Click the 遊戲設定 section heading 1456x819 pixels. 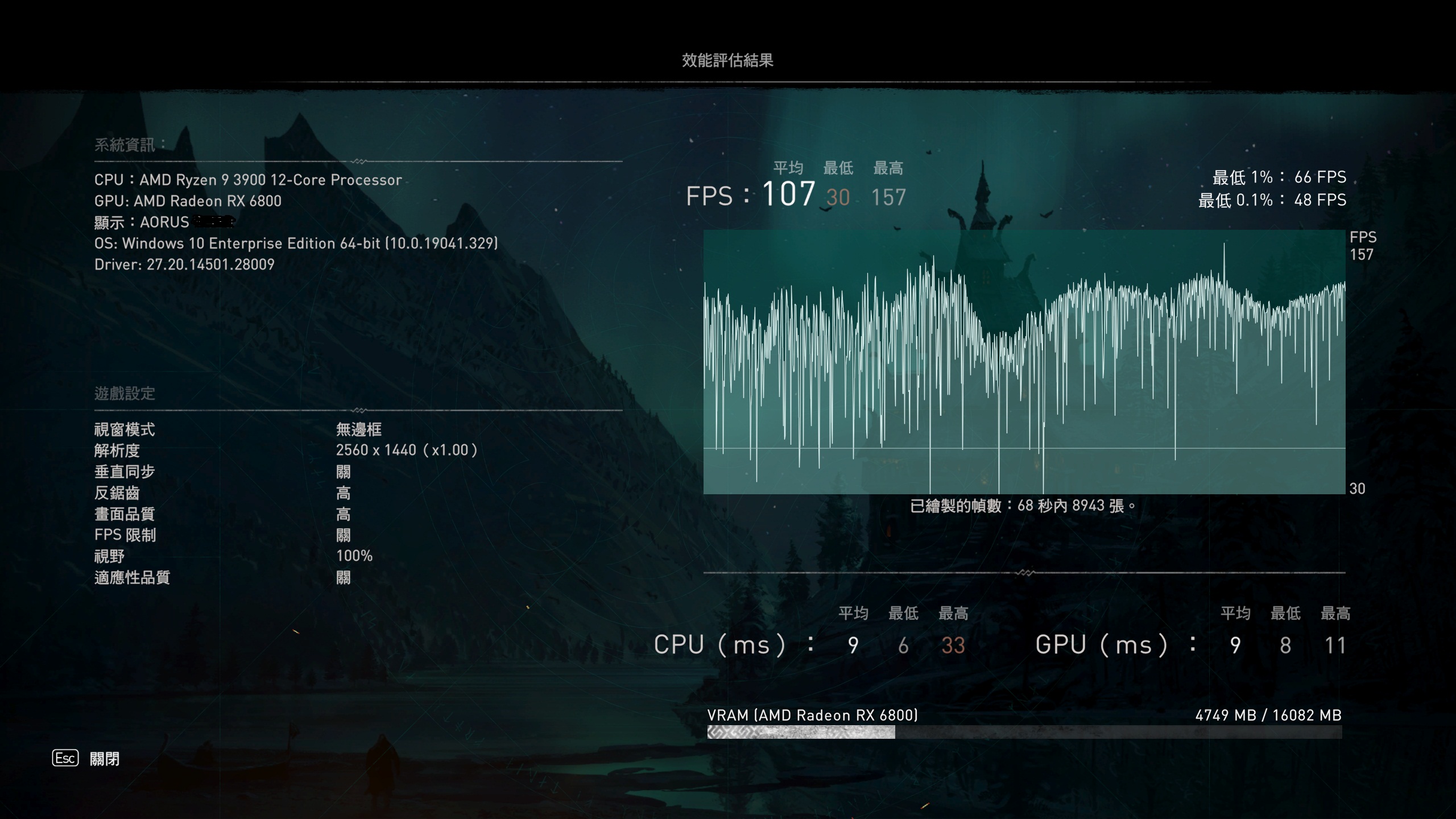[x=125, y=394]
